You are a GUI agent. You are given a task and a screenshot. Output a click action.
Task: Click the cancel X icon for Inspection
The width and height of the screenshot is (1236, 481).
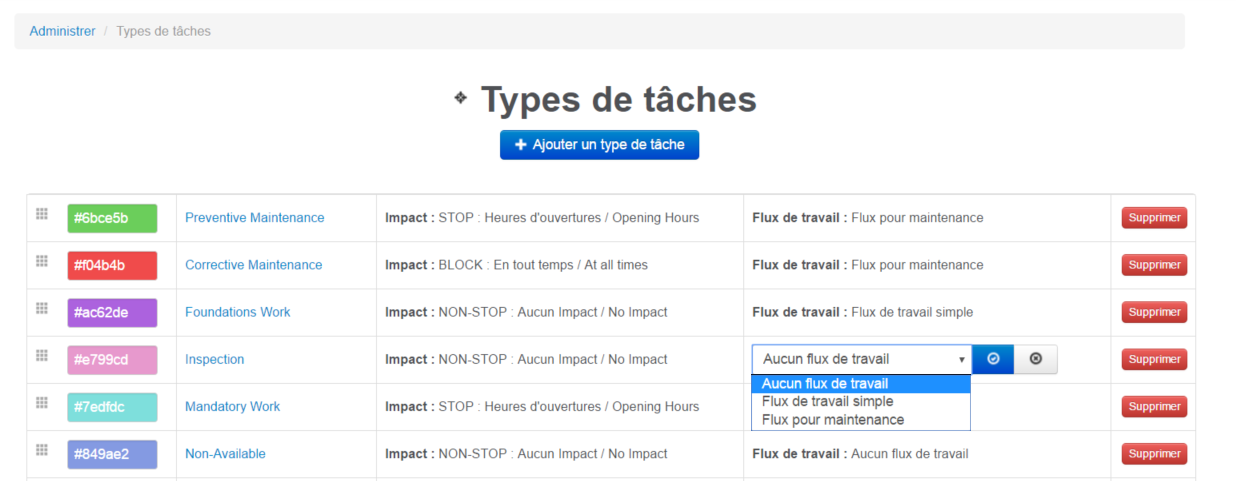[x=1035, y=359]
